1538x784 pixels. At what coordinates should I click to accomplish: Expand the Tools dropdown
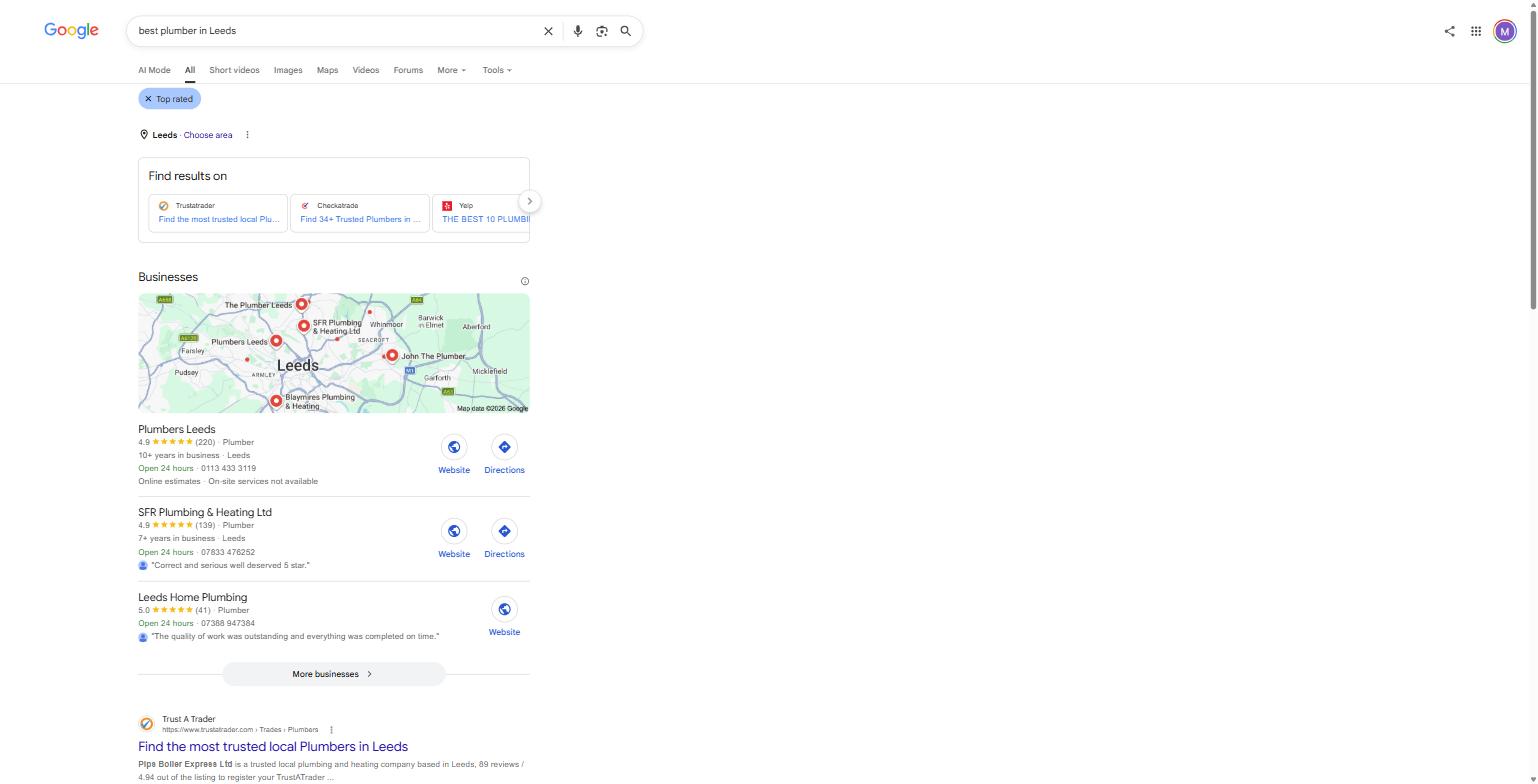click(497, 70)
